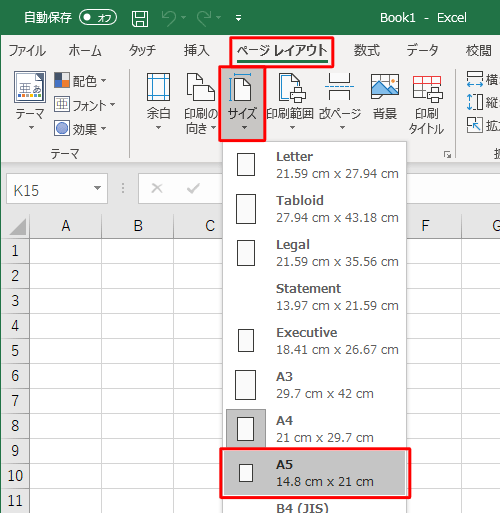The height and width of the screenshot is (513, 500).
Task: Click the サイズ paper size button
Action: [x=242, y=103]
